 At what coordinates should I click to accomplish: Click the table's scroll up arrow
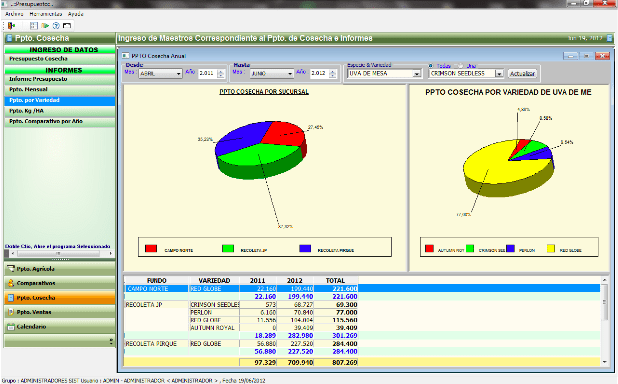pyautogui.click(x=604, y=280)
